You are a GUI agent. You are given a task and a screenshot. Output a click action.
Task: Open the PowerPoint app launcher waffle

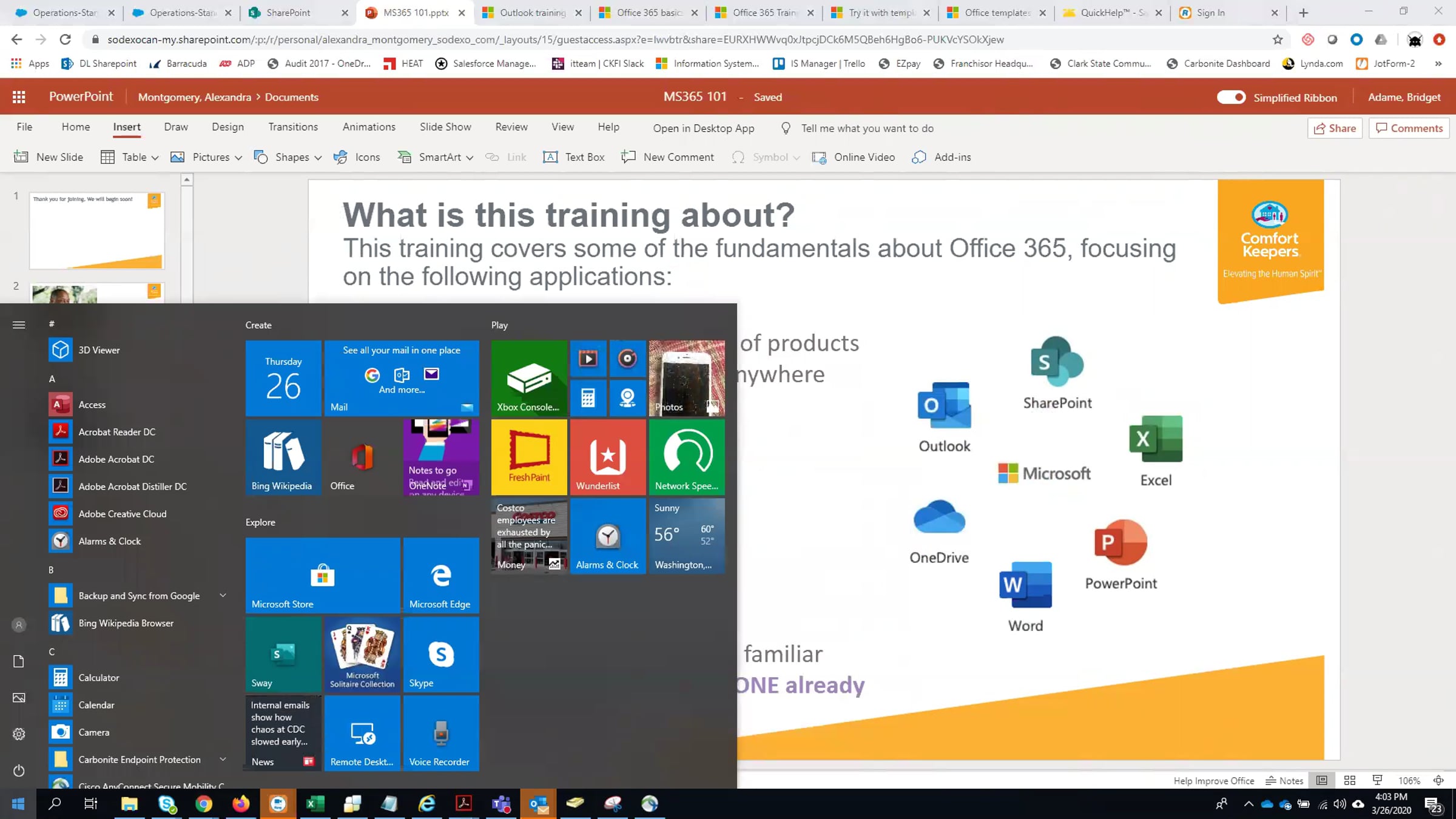click(19, 97)
